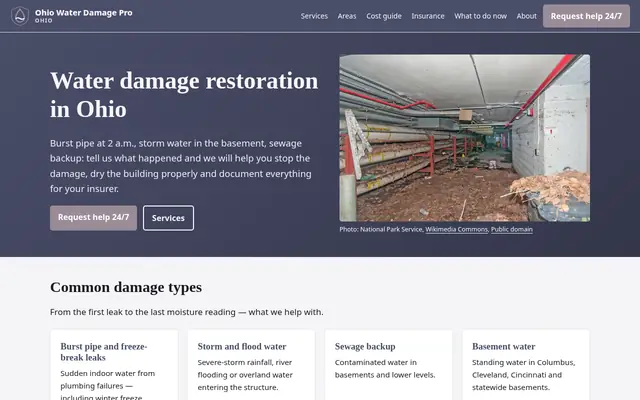Click the 'Common damage types' heading

coord(126,287)
